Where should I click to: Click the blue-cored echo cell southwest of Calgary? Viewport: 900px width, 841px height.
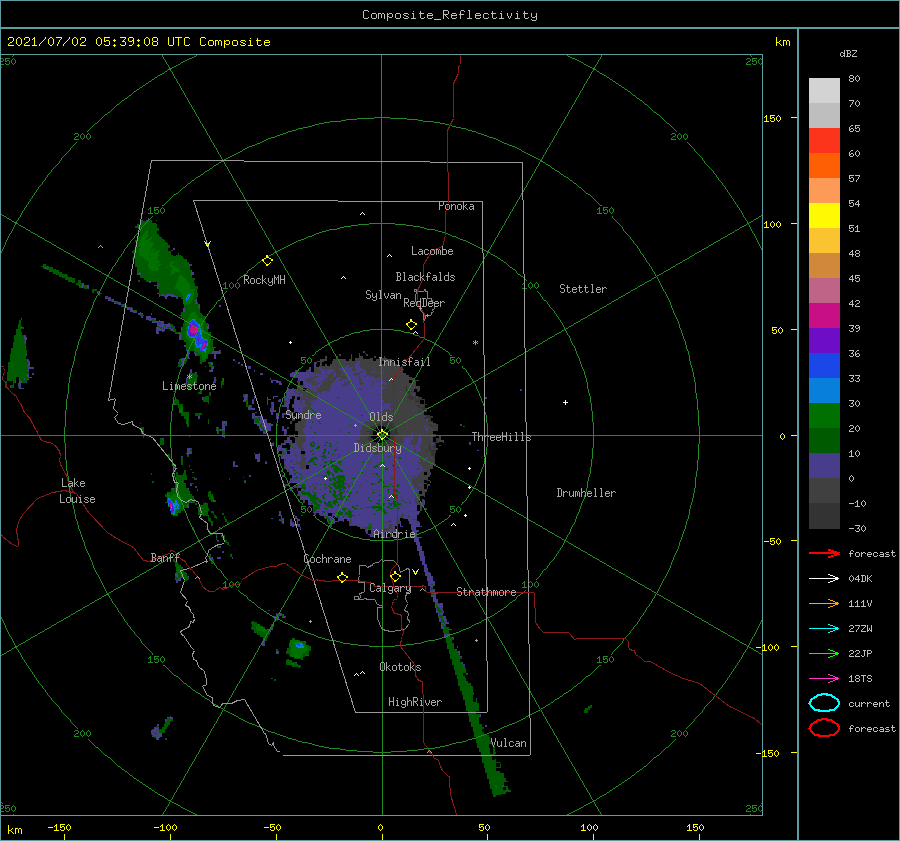point(298,649)
